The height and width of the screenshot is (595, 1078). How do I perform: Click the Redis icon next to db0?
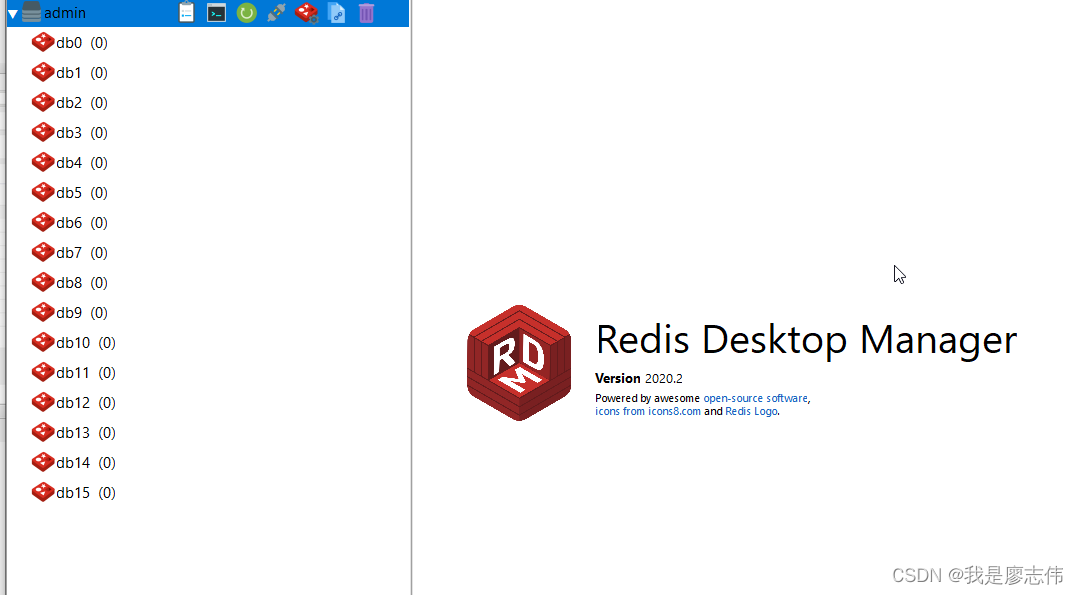(x=43, y=42)
